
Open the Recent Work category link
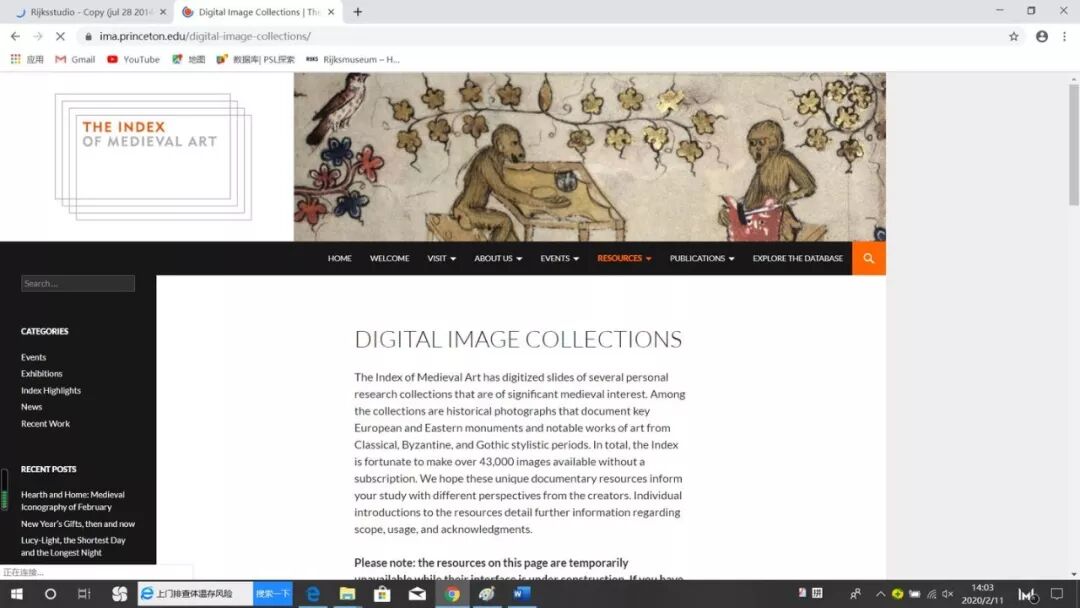[45, 424]
